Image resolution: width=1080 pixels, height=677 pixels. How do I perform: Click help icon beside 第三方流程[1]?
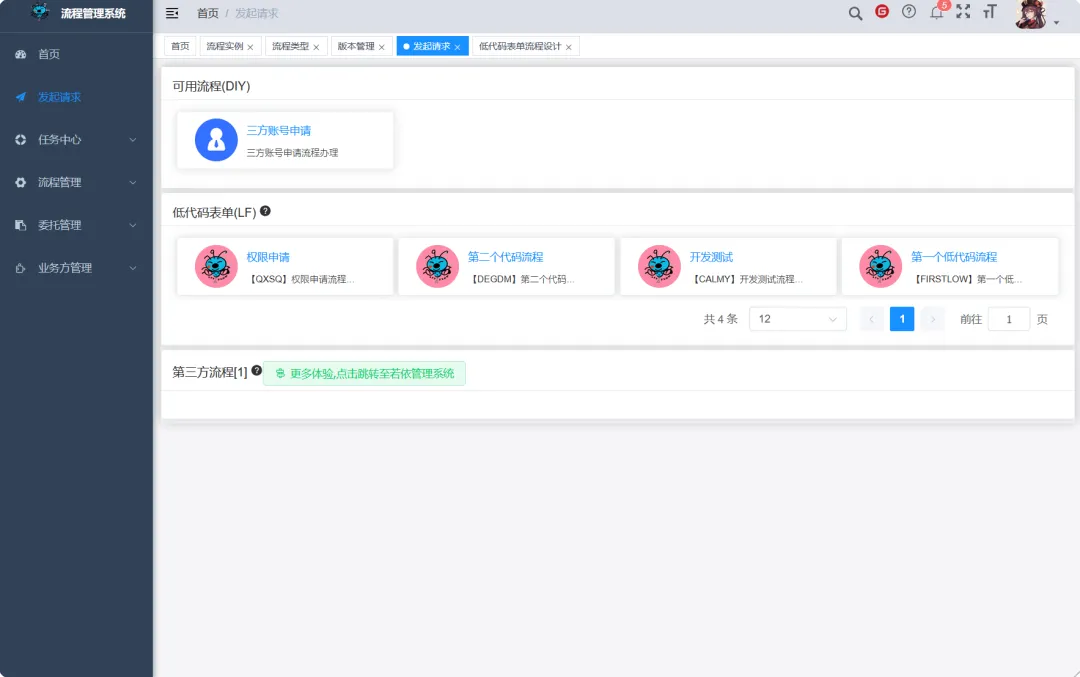click(x=256, y=371)
